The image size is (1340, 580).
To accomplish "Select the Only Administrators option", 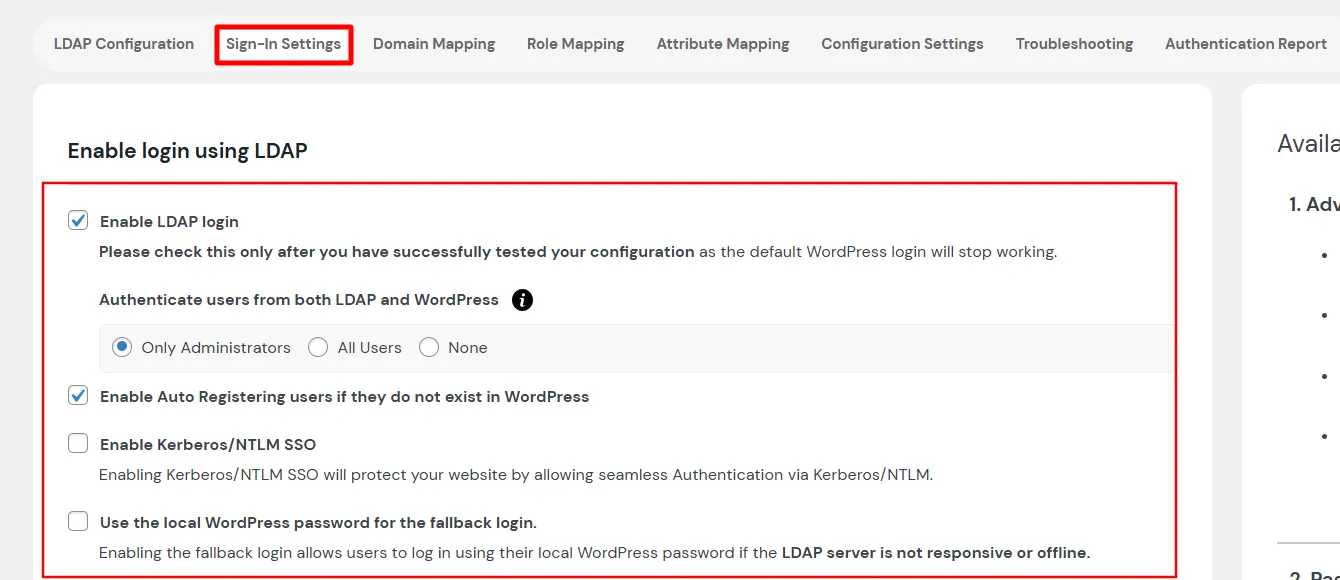I will pos(121,346).
